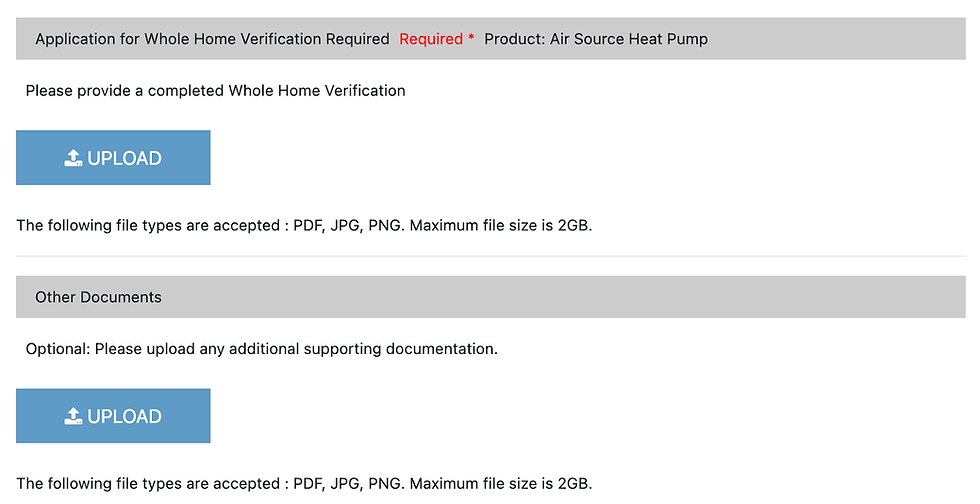980x504 pixels.
Task: Select the Product: Air Source Heat Pump text
Action: click(596, 39)
